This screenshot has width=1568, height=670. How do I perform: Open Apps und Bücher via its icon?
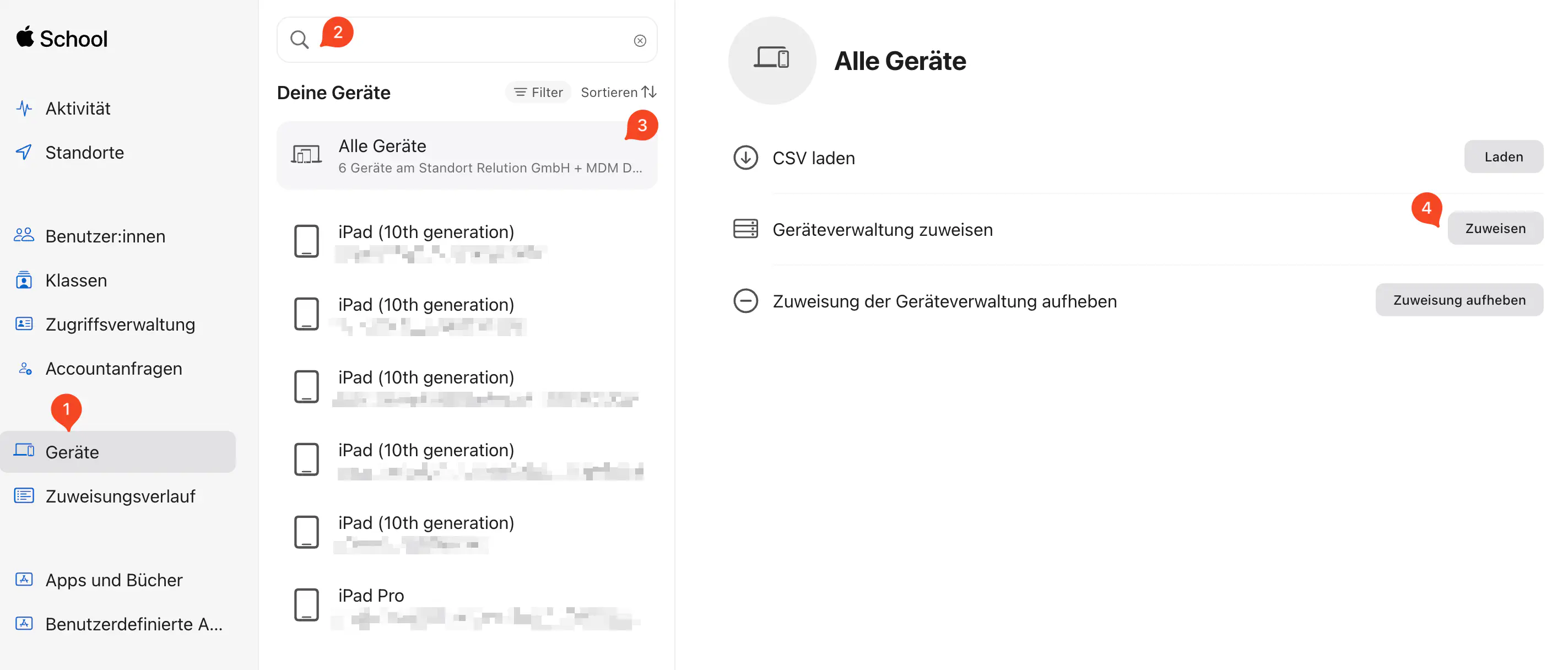[x=24, y=579]
